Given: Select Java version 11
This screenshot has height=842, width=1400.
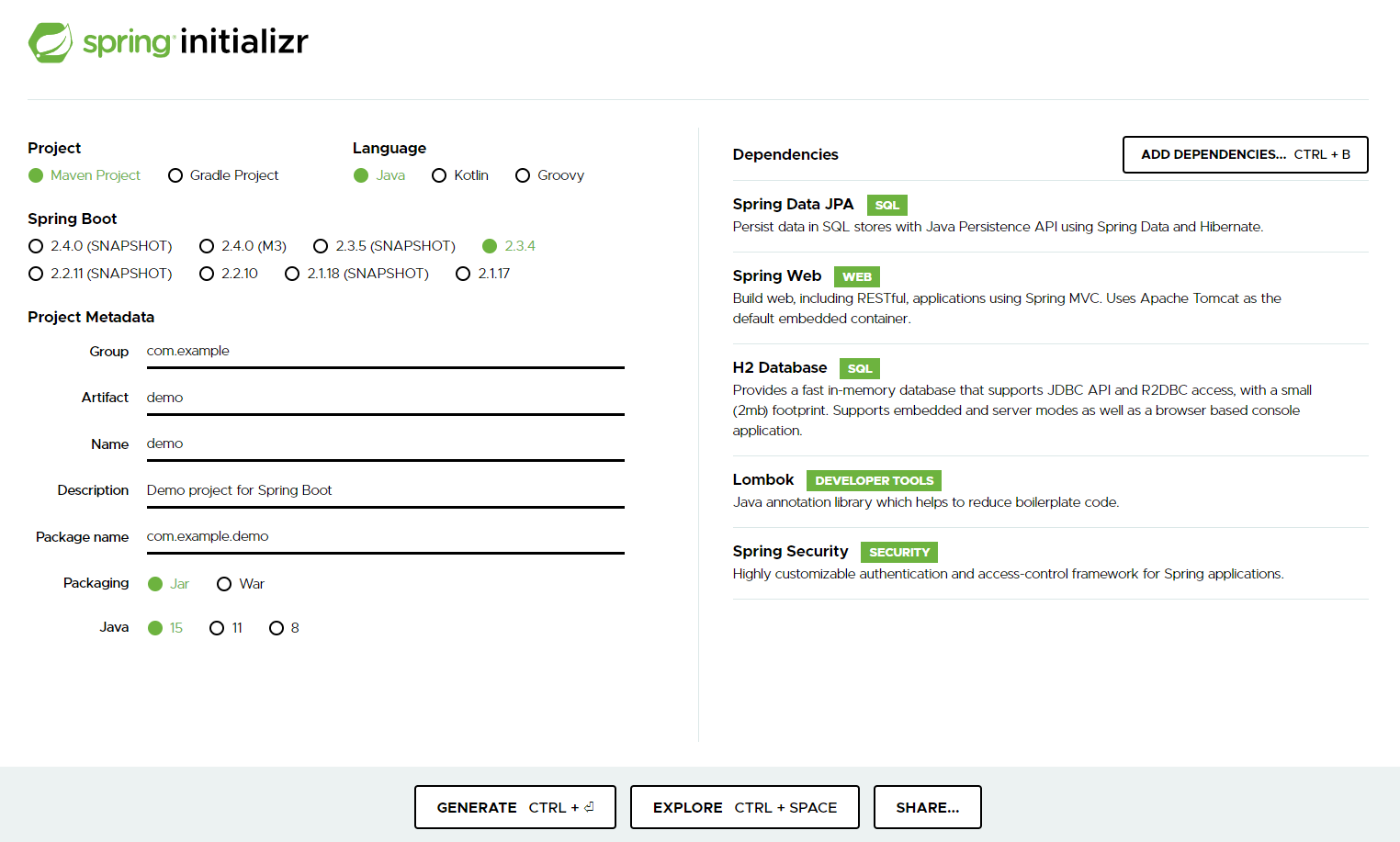Looking at the screenshot, I should coord(226,628).
